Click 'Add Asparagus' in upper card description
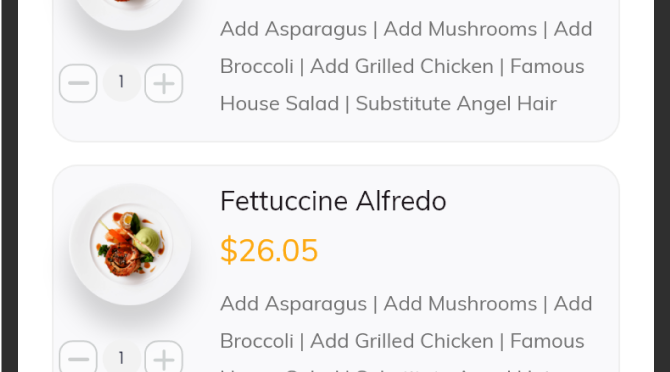 (294, 29)
